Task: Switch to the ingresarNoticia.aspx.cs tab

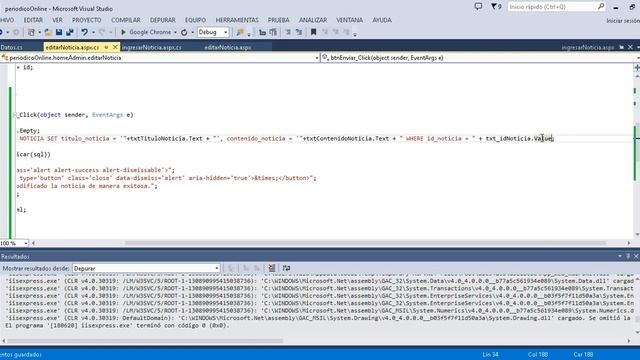Action: (x=151, y=47)
